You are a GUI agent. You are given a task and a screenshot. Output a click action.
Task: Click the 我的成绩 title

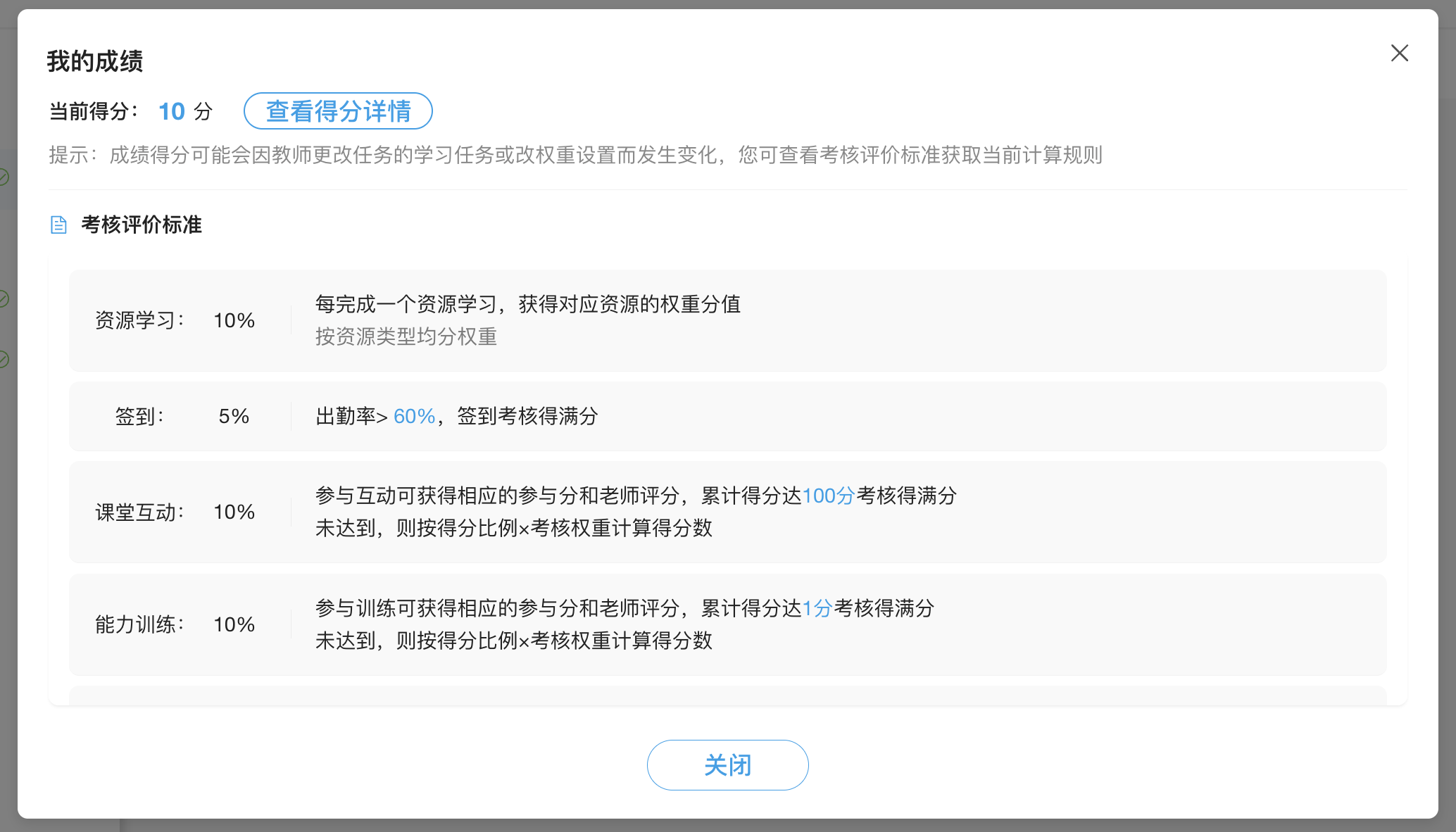(x=95, y=61)
